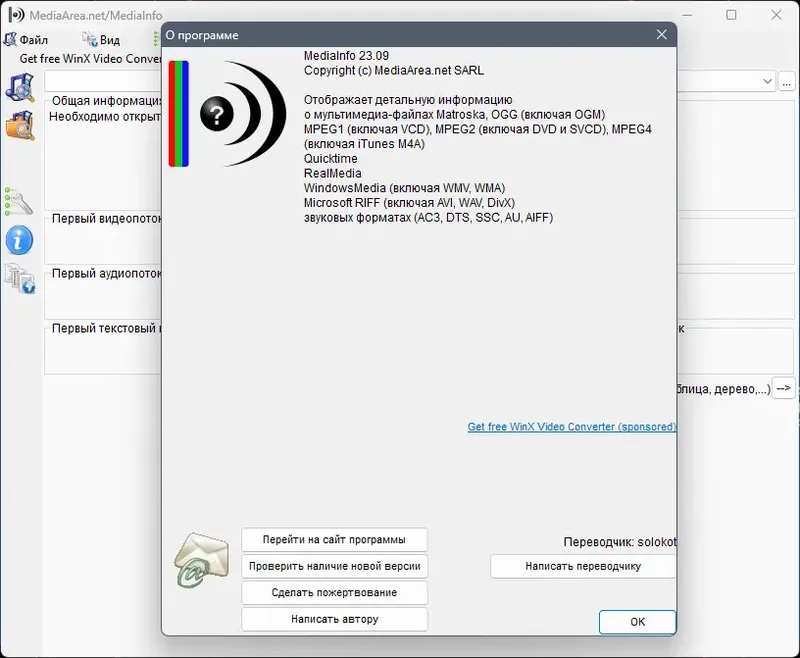Confirm About dialog with OK button

pos(637,622)
